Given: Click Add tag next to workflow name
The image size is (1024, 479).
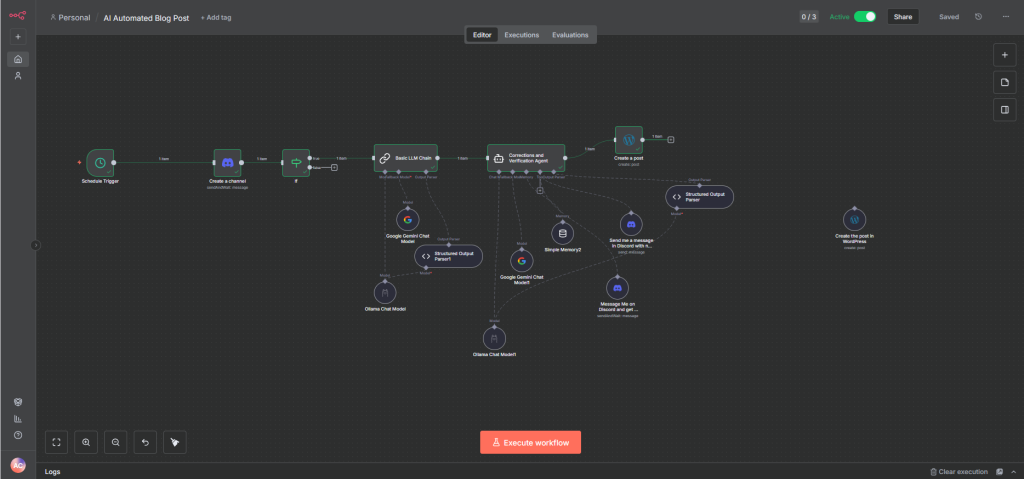Looking at the screenshot, I should 214,18.
